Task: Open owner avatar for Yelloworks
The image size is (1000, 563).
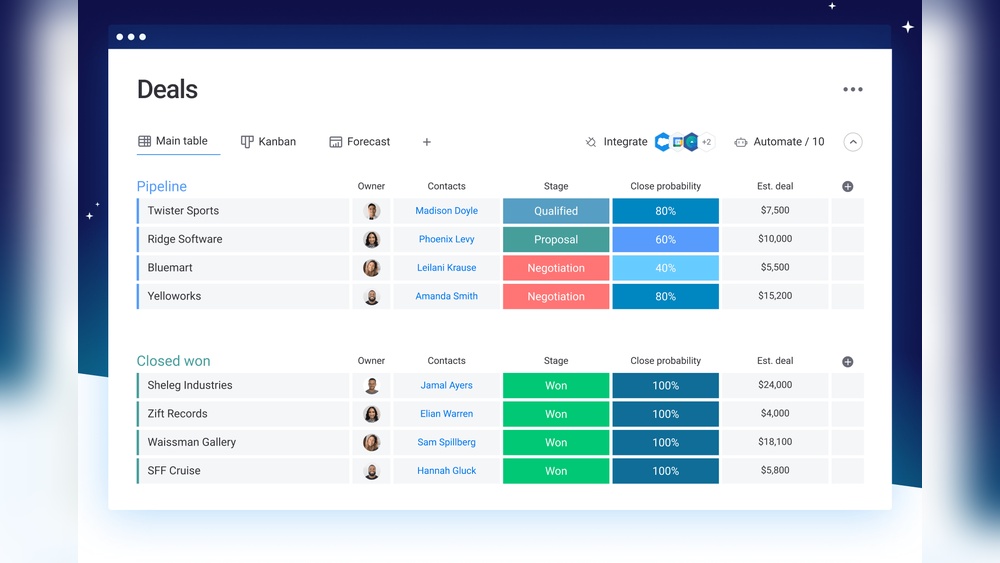Action: 372,296
